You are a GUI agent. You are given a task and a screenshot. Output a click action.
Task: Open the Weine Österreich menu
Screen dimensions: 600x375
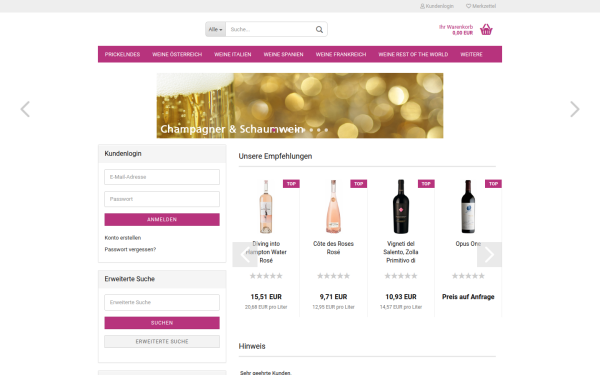pos(177,54)
